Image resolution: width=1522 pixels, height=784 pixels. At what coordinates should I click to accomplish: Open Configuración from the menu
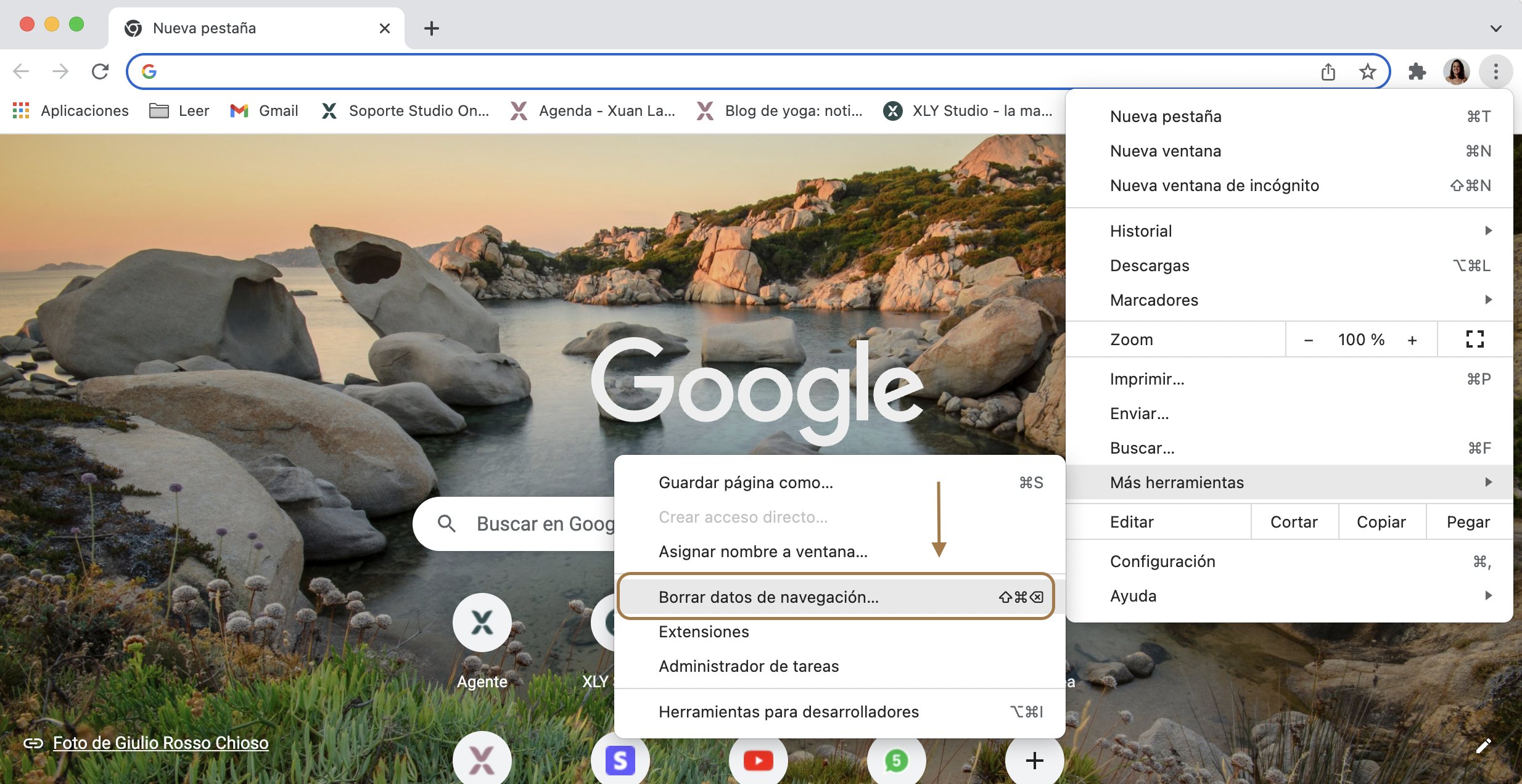click(1162, 561)
